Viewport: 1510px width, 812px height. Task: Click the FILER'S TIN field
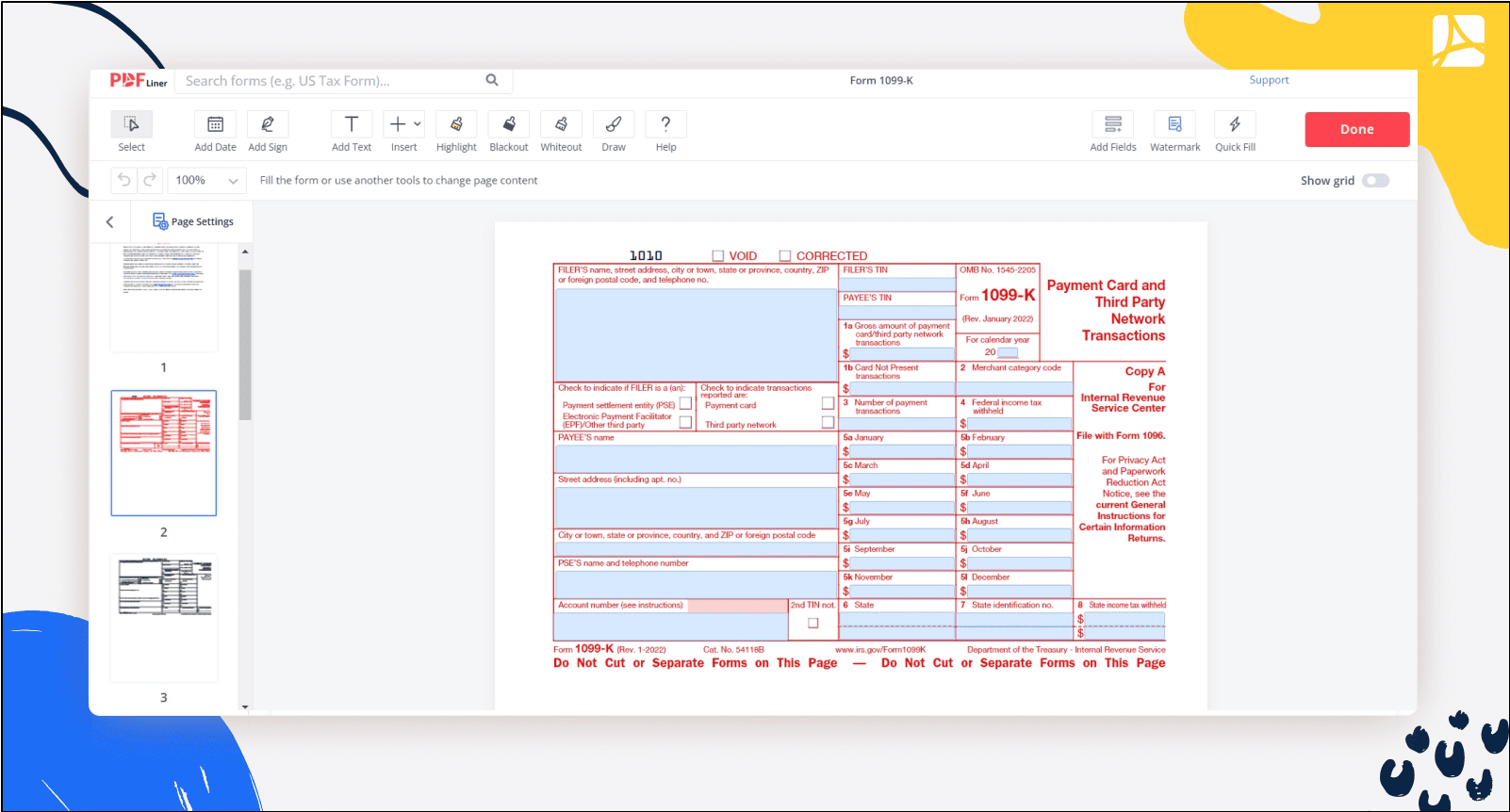[897, 284]
